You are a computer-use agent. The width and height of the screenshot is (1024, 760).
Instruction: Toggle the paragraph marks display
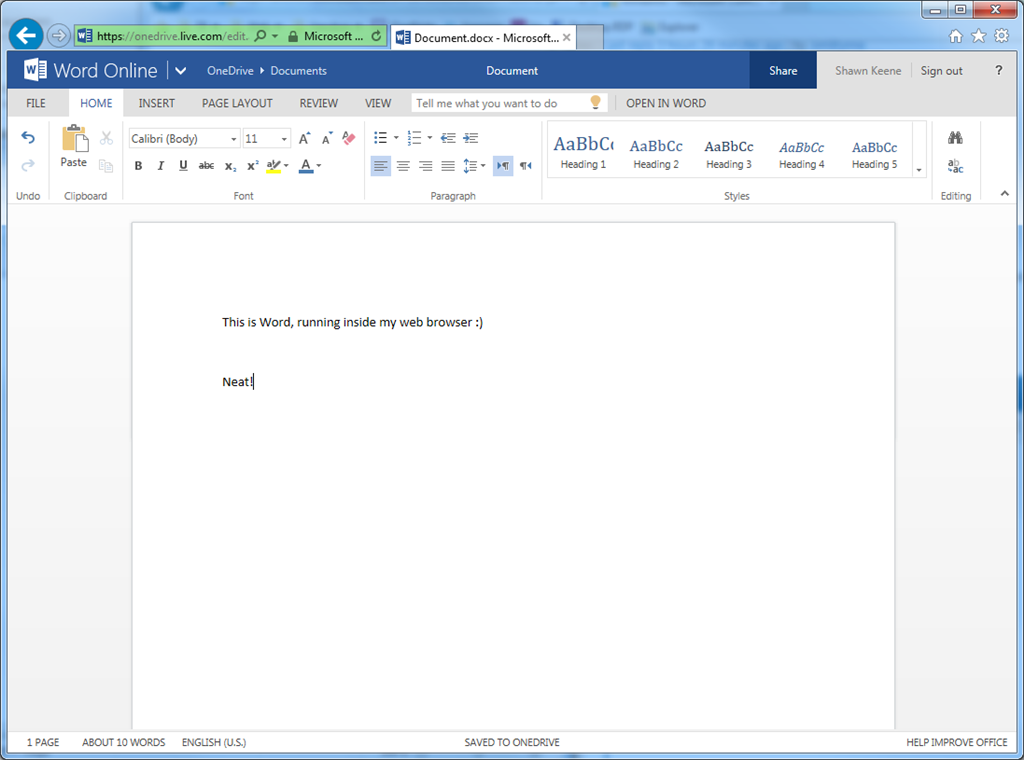(503, 165)
